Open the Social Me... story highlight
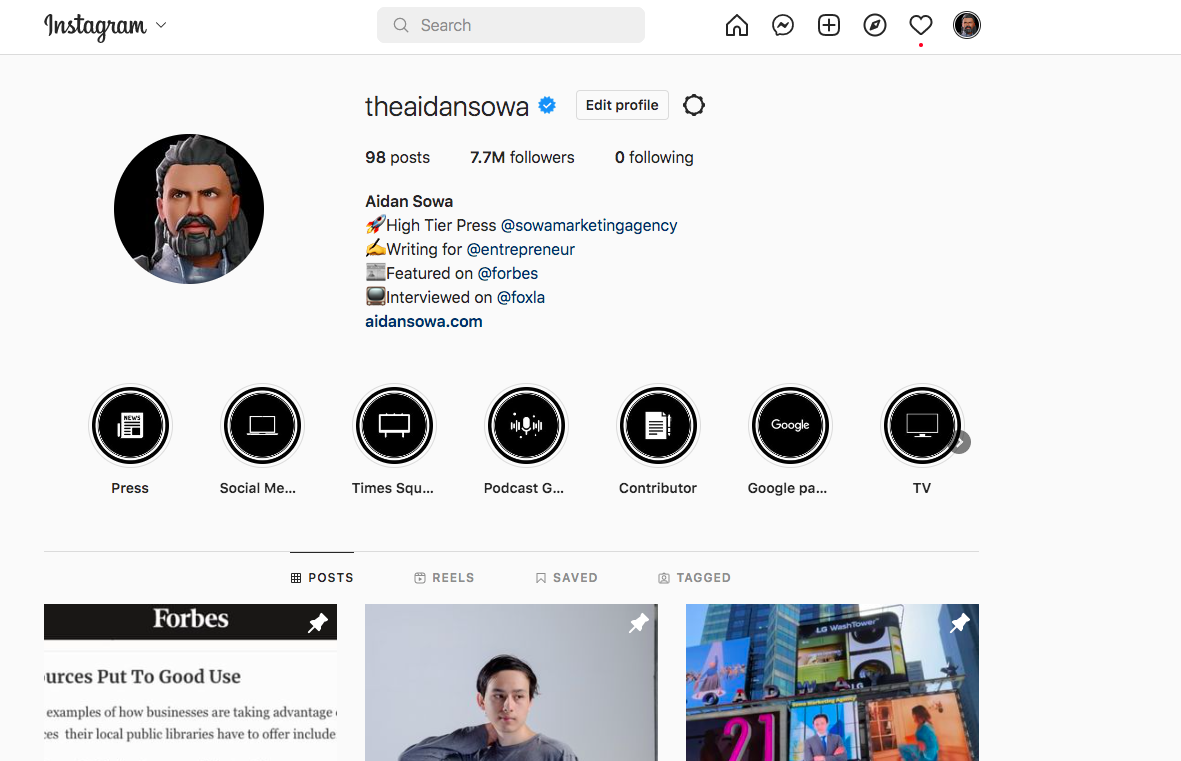 coord(262,426)
